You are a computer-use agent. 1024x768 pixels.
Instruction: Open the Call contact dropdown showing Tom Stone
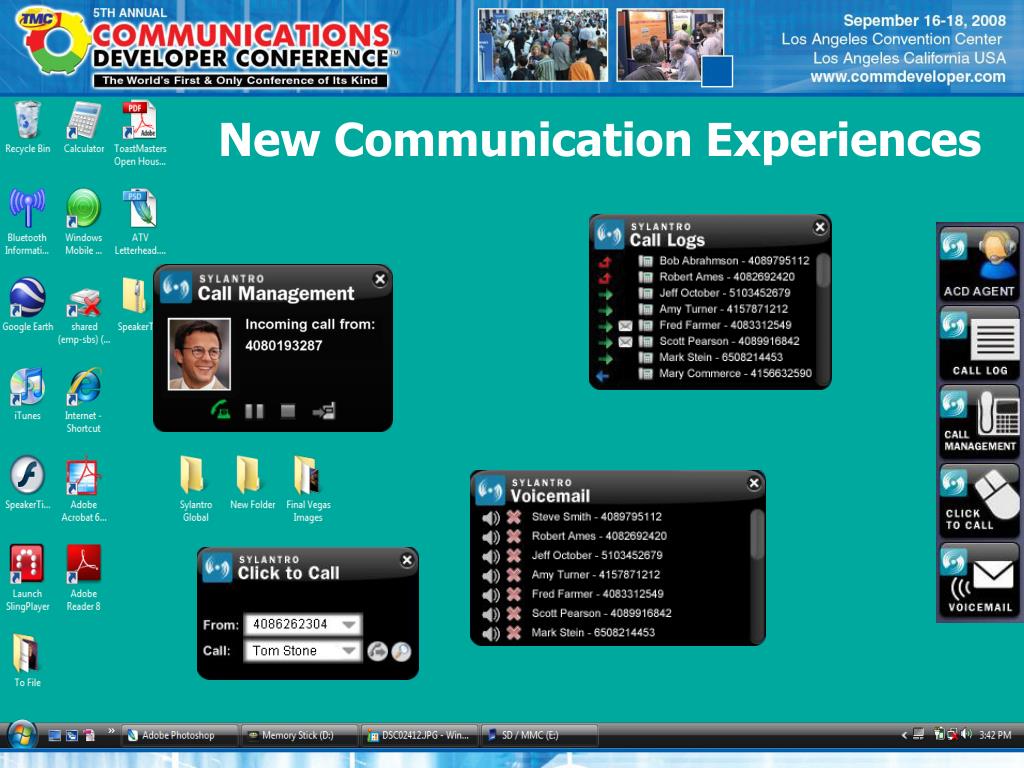[x=349, y=650]
